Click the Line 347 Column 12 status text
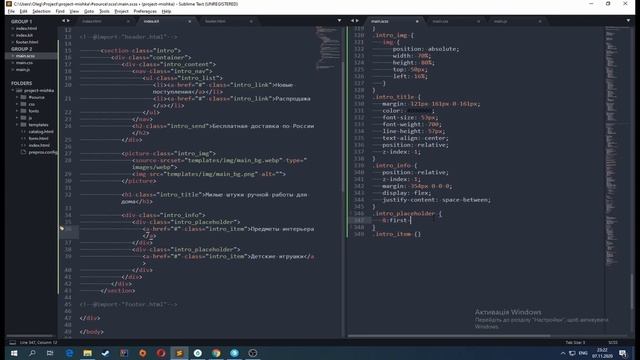Image resolution: width=640 pixels, height=360 pixels. coord(39,342)
